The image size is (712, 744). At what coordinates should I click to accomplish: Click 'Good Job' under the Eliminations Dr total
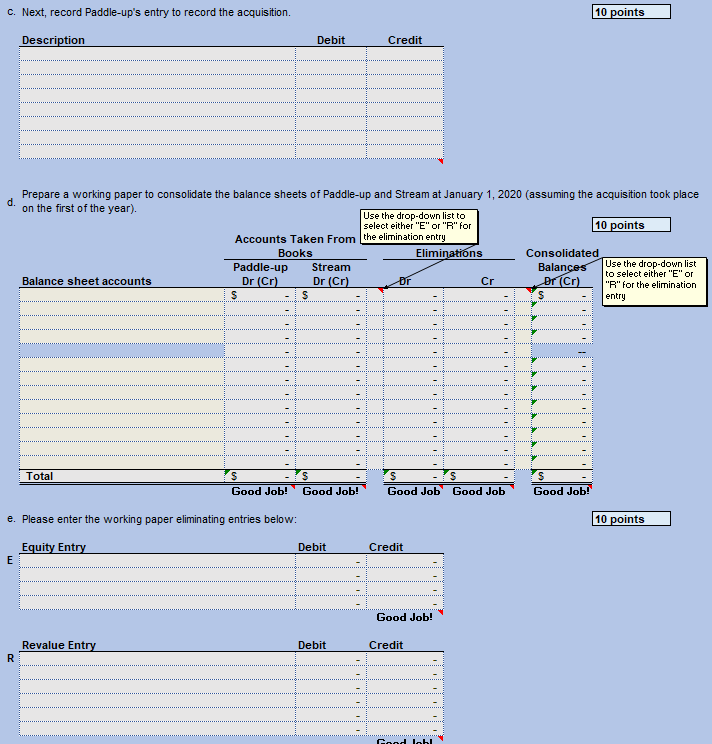click(413, 491)
